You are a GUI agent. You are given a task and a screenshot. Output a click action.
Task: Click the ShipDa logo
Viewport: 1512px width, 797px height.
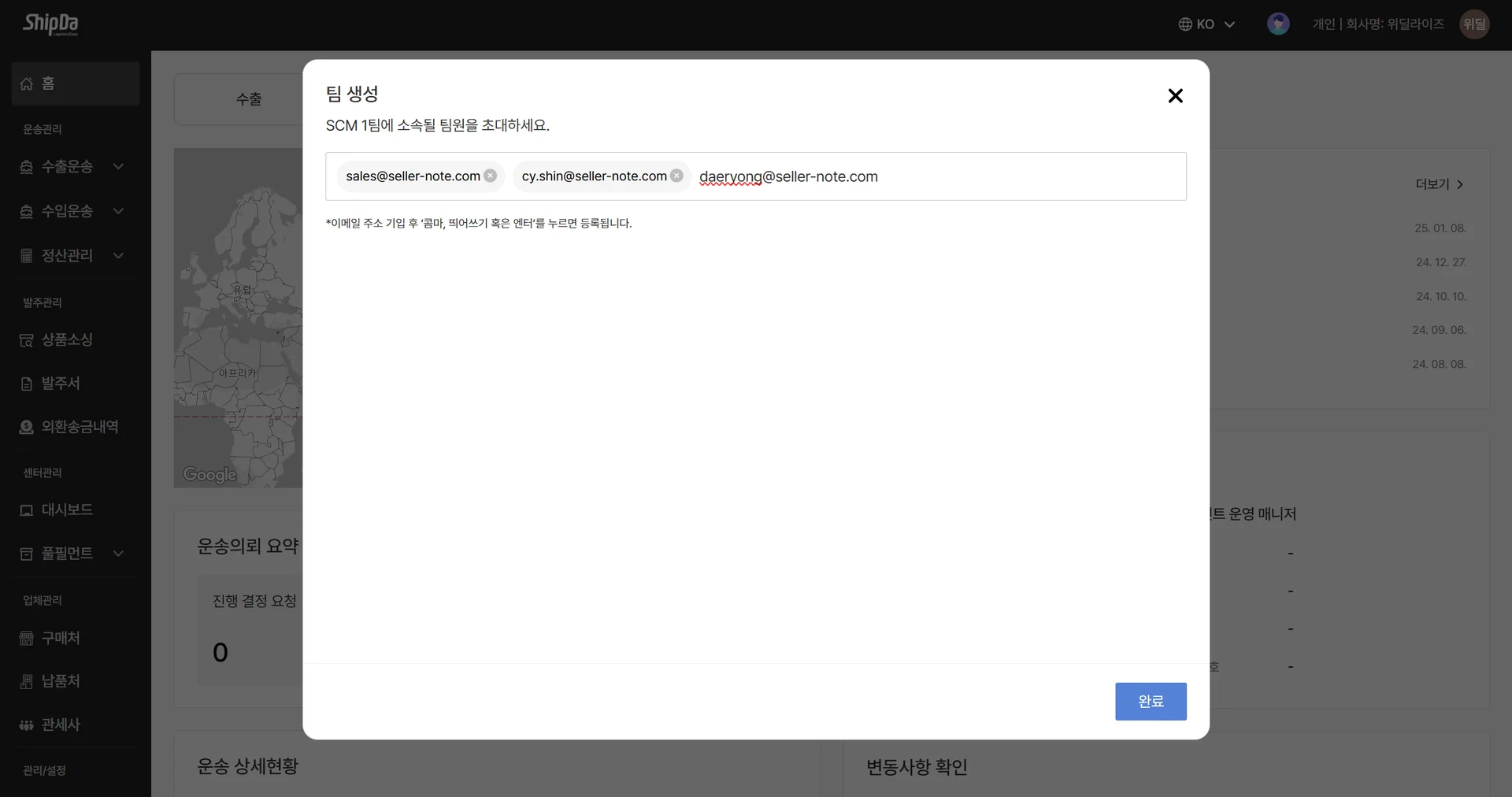[50, 24]
